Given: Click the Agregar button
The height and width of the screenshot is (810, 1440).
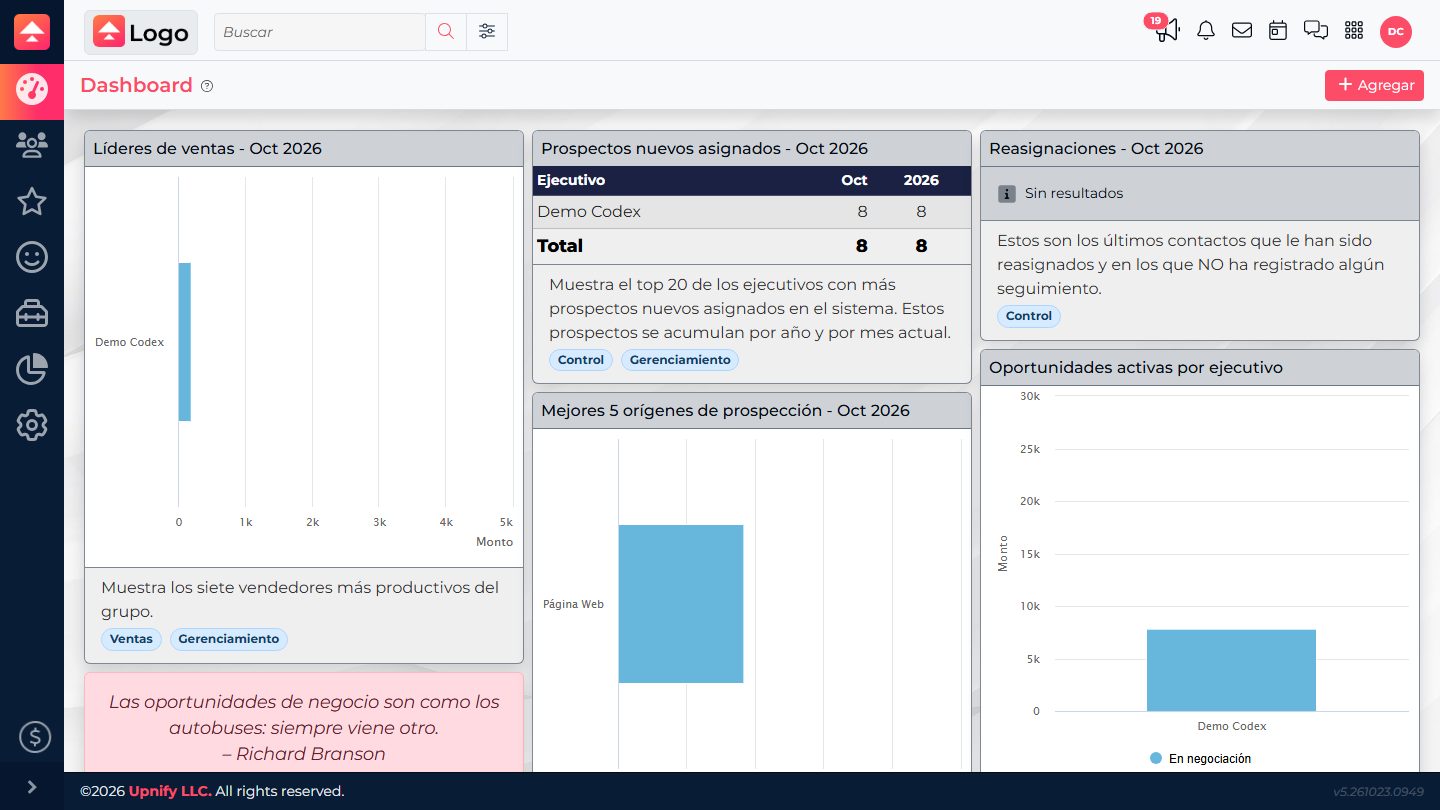Looking at the screenshot, I should coord(1374,85).
